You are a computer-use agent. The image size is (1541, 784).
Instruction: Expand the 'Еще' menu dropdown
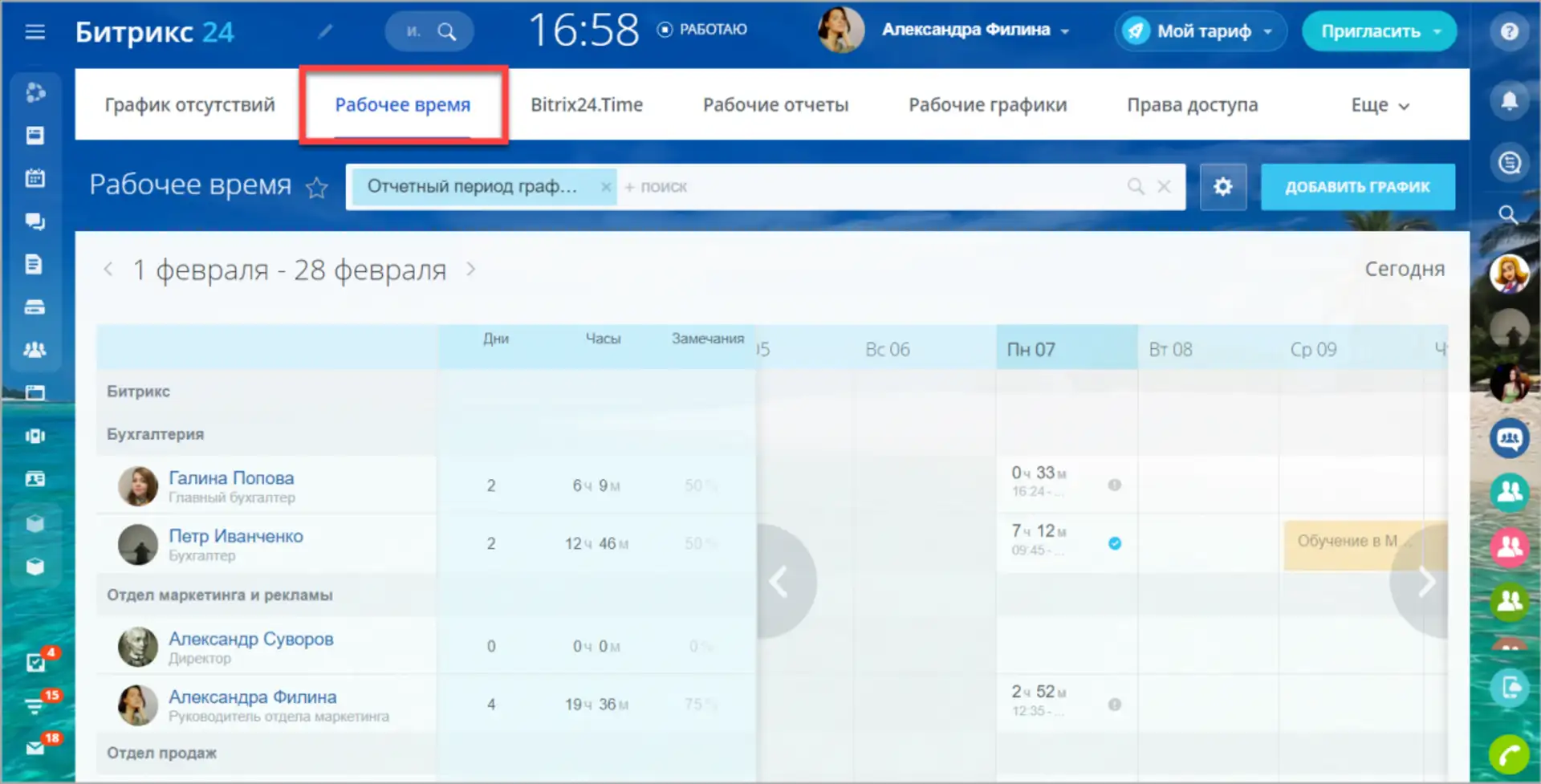coord(1379,104)
